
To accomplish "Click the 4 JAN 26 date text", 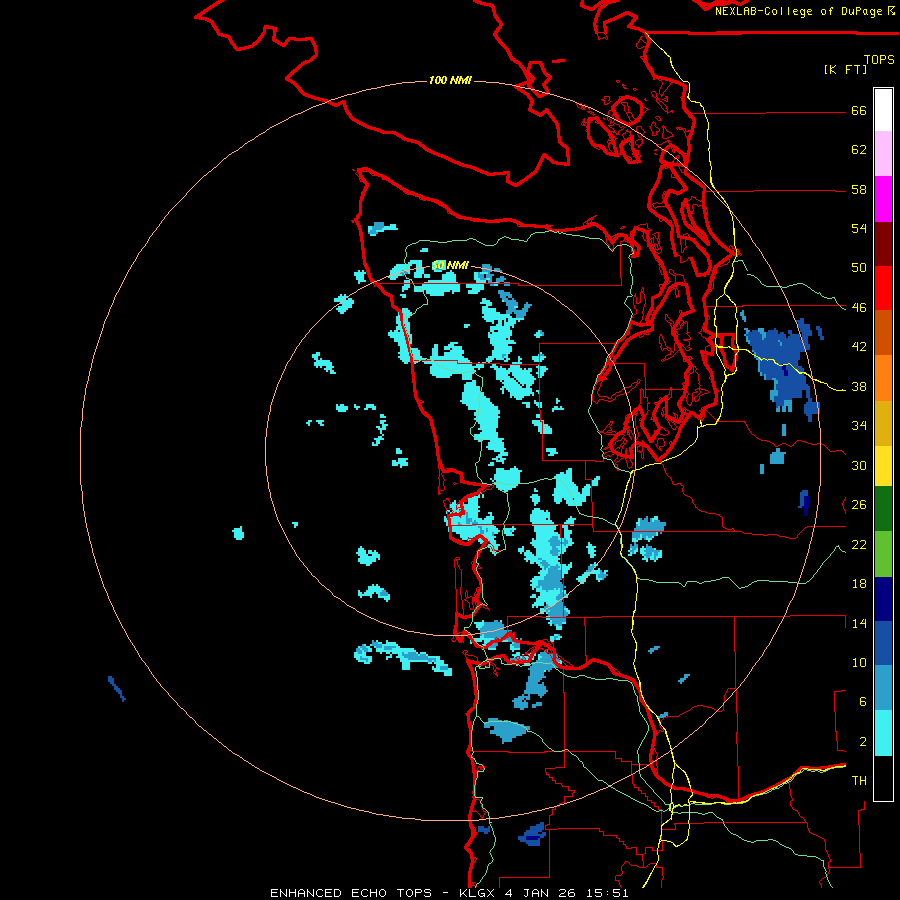I will click(541, 893).
